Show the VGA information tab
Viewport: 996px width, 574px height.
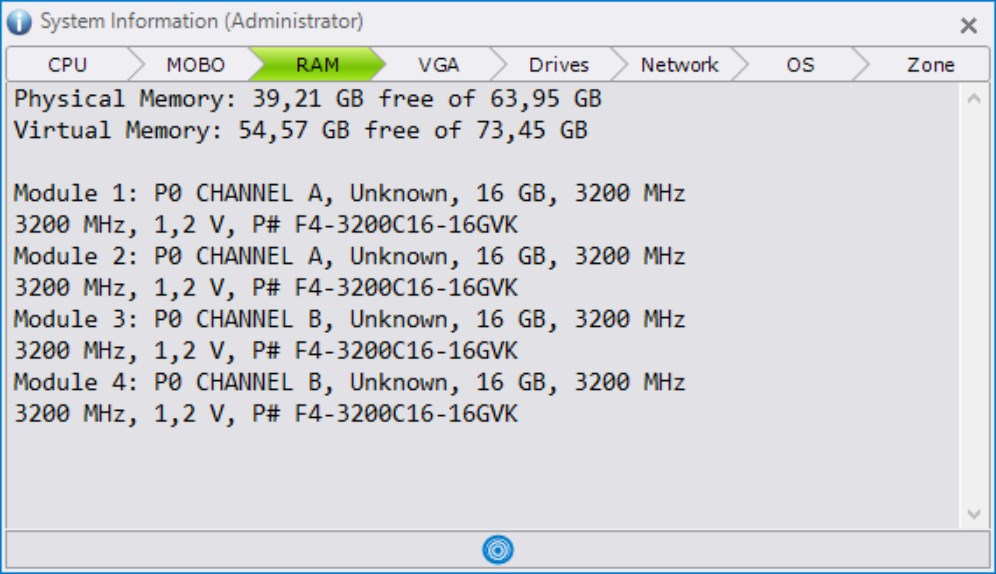point(438,65)
